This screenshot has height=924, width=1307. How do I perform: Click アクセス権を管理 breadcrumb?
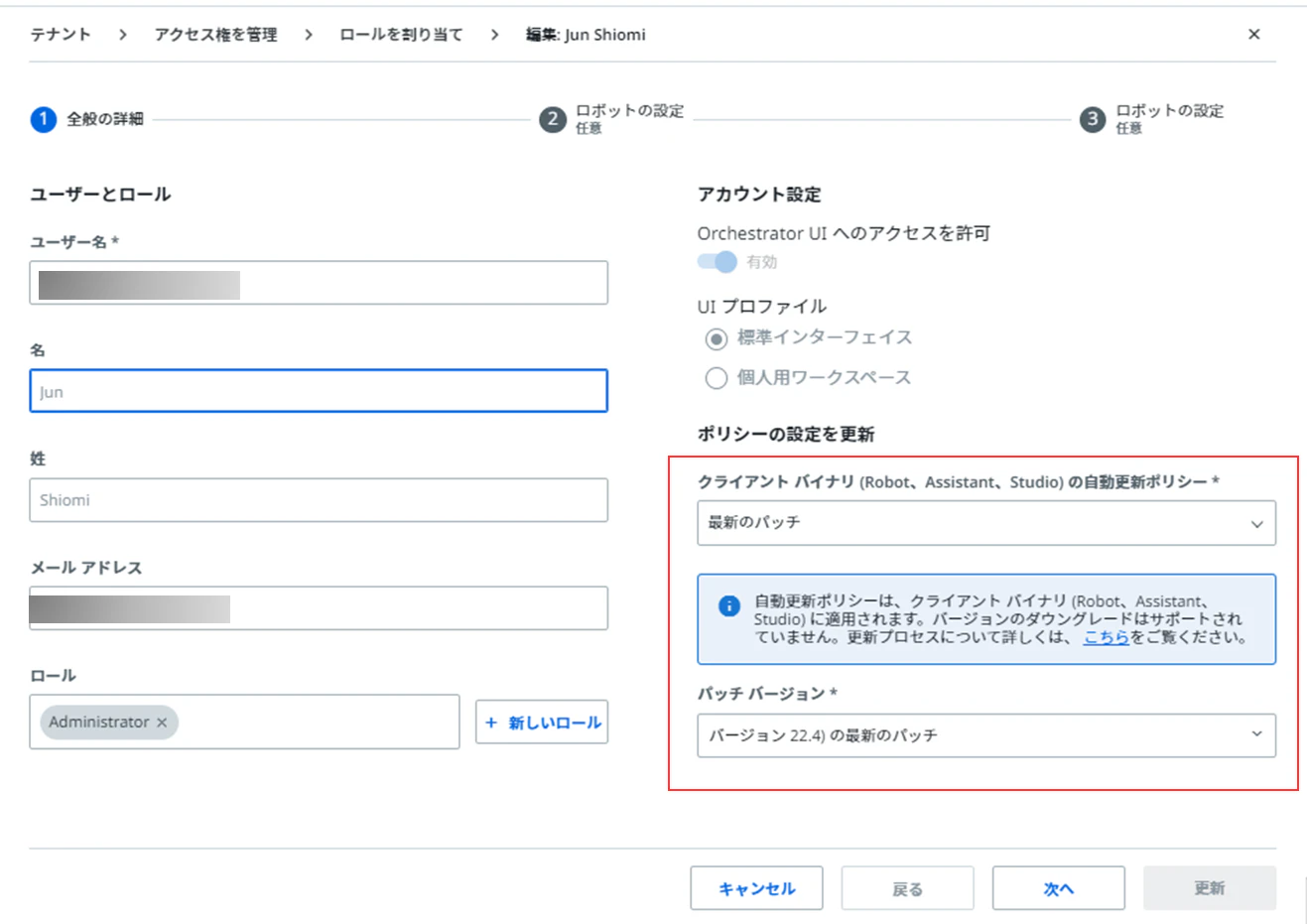[x=216, y=35]
